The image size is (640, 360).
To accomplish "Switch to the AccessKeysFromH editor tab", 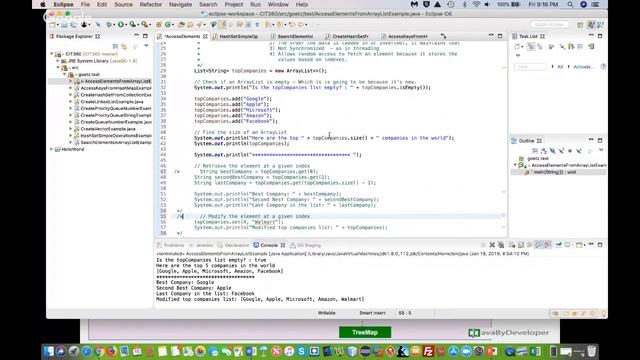I will [407, 36].
